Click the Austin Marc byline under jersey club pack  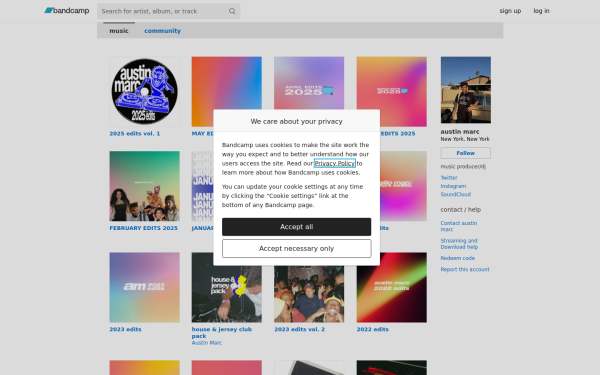(207, 343)
